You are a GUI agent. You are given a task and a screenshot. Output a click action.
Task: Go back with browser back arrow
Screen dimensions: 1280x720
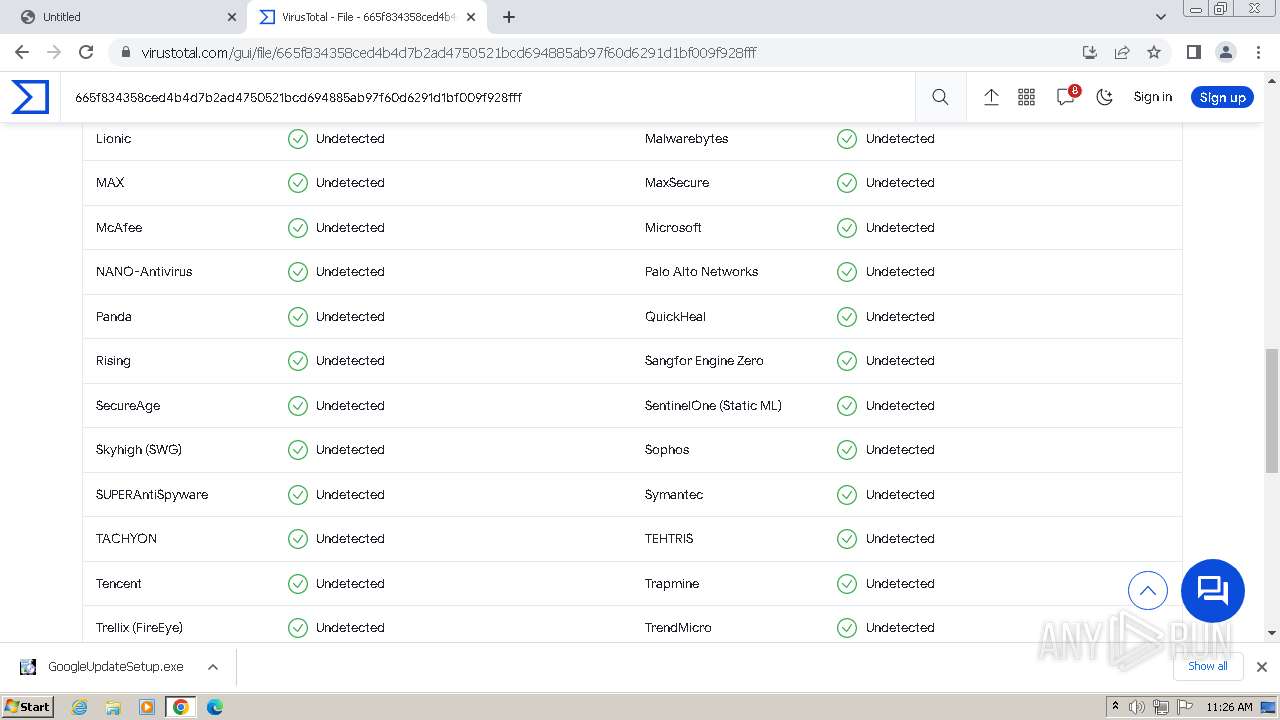pos(22,52)
